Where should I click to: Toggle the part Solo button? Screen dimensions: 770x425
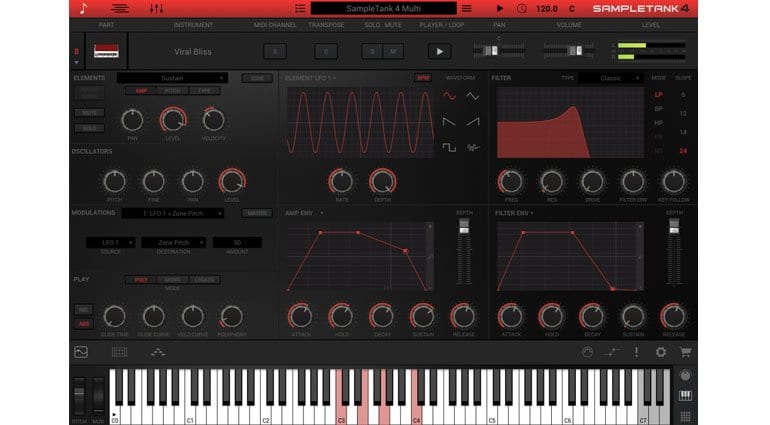(372, 51)
